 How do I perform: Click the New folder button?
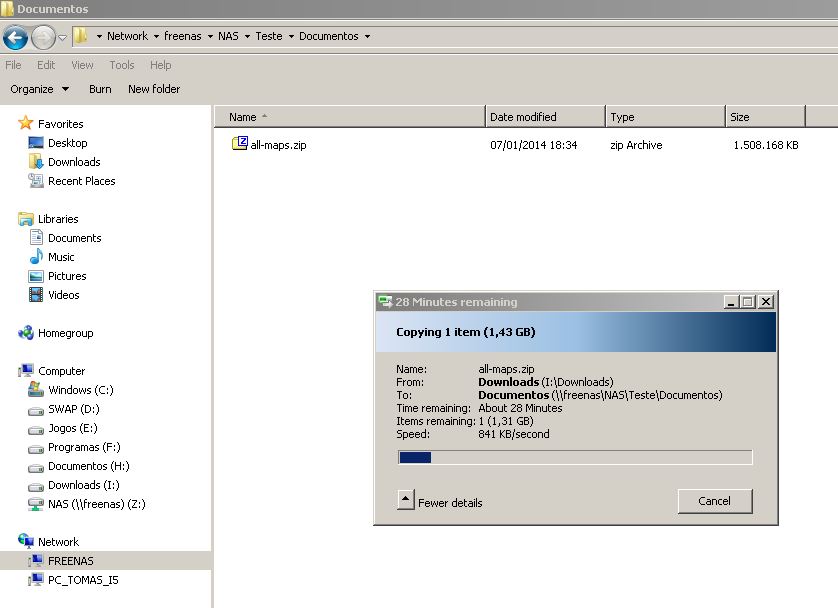pos(154,89)
